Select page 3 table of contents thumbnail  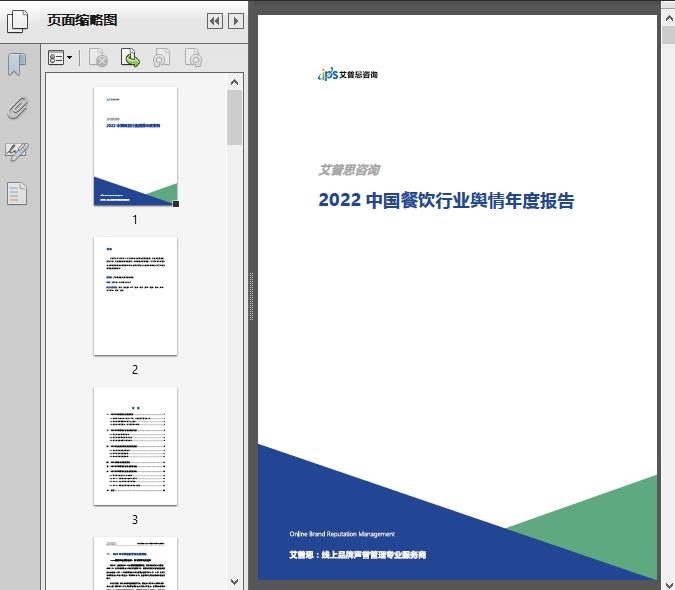click(x=136, y=446)
